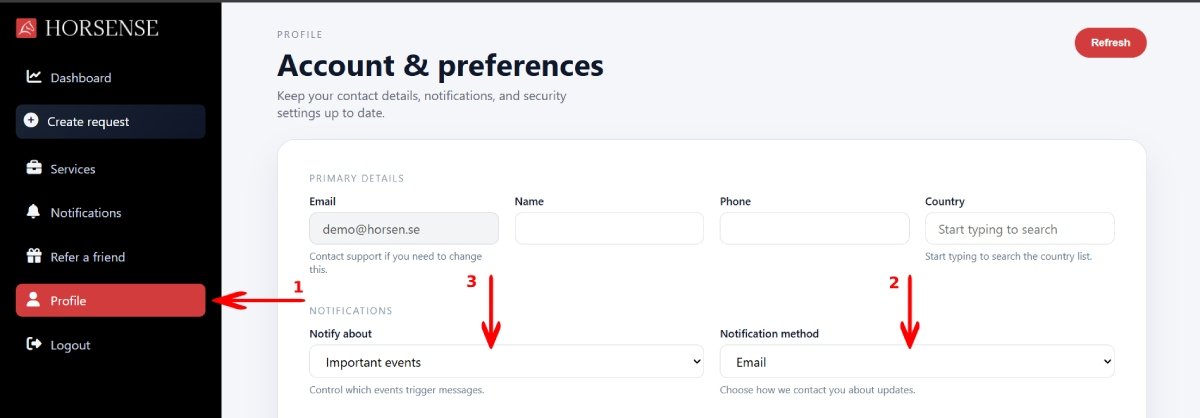Click the Create request button
Image resolution: width=1200 pixels, height=418 pixels.
click(x=110, y=122)
